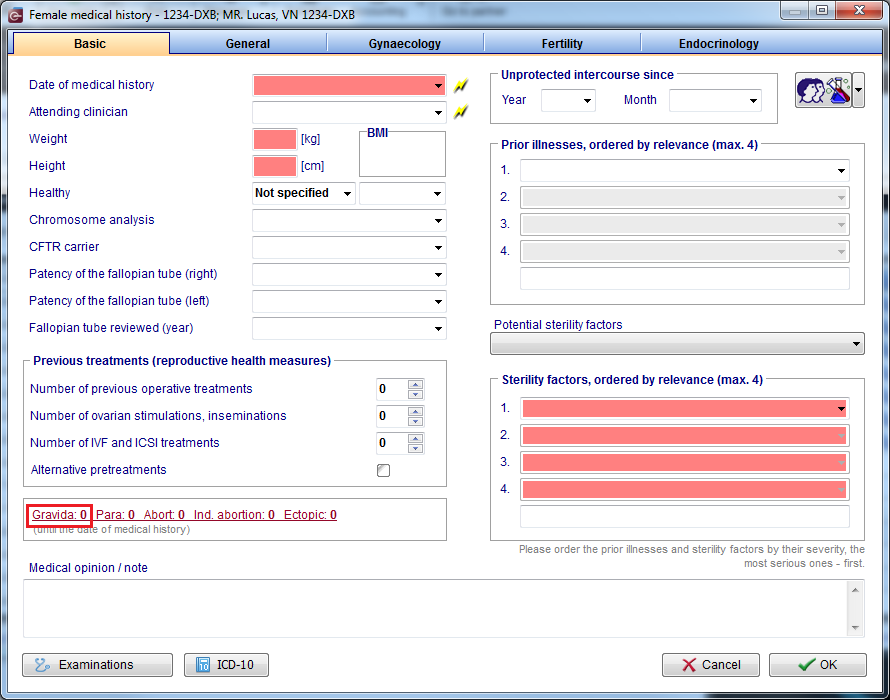
Task: Switch to the General tab
Action: (247, 44)
